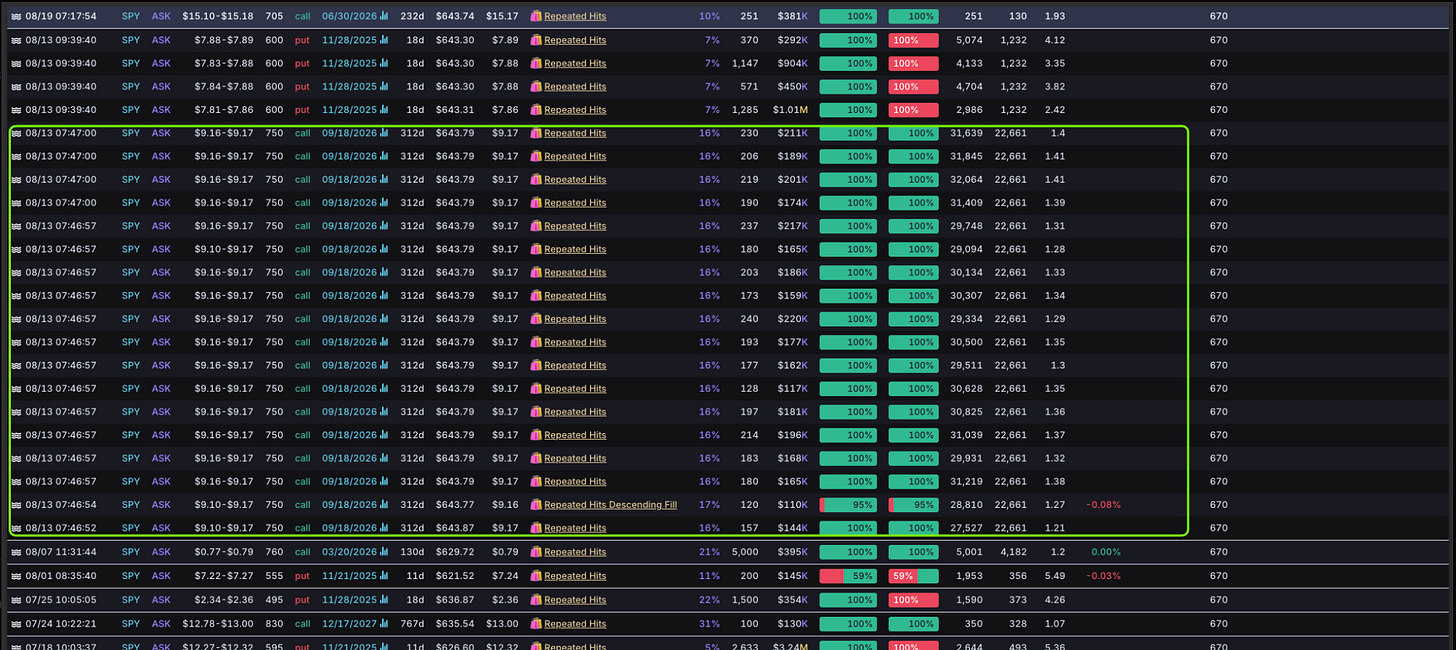1456x650 pixels.
Task: Click the $629.72 spot price
Action: pos(455,552)
